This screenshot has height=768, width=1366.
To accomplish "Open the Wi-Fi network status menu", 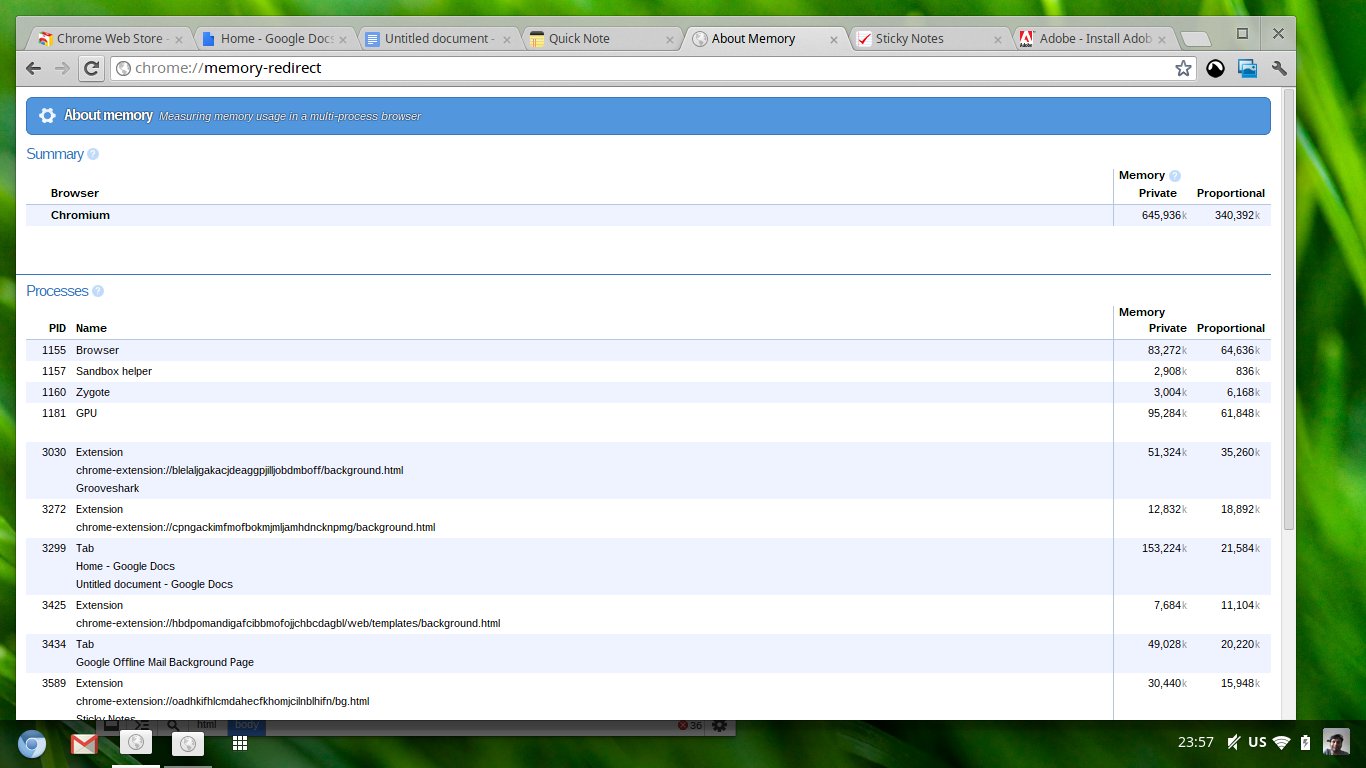I will tap(1281, 742).
